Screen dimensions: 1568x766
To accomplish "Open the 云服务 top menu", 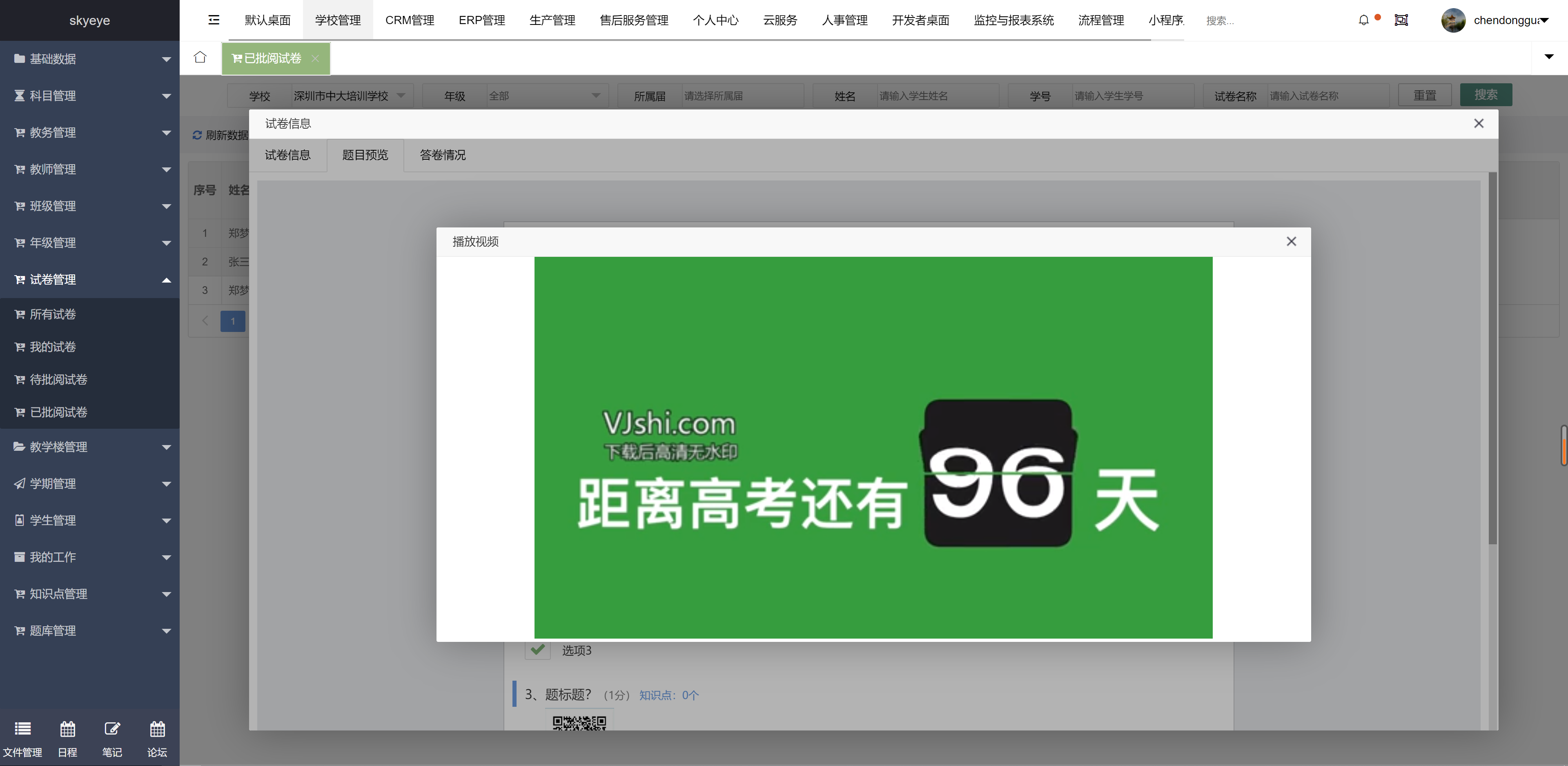I will point(780,20).
